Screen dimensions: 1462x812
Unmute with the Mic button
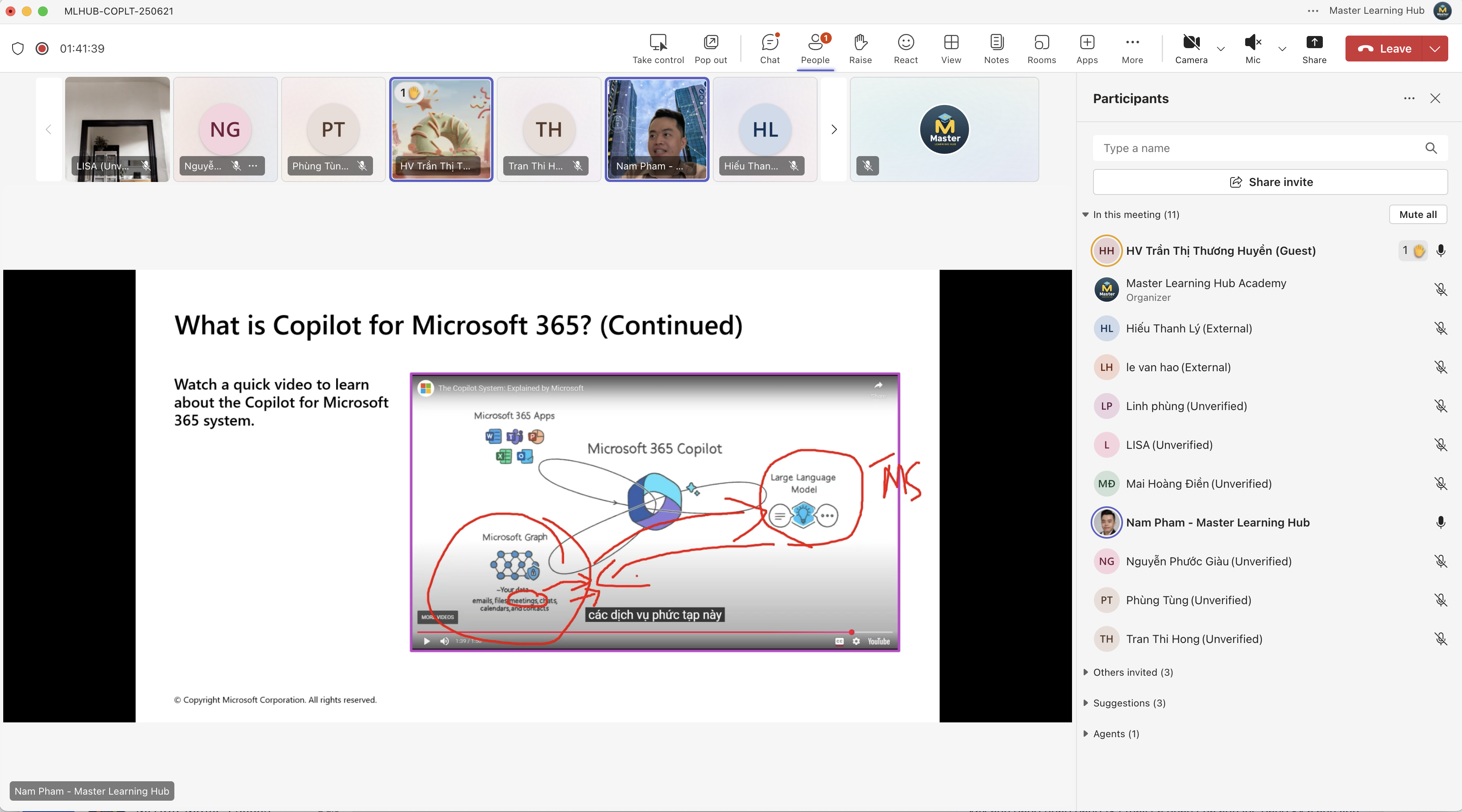coord(1252,49)
